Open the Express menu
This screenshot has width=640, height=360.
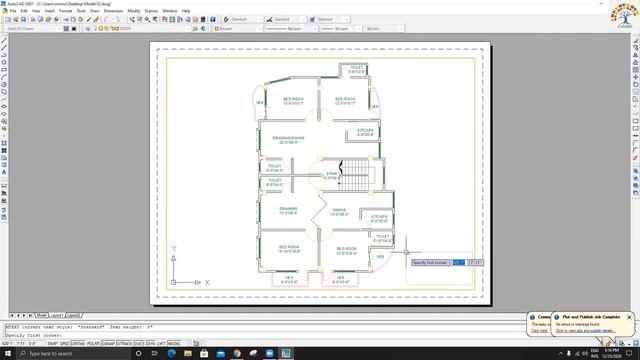click(151, 11)
